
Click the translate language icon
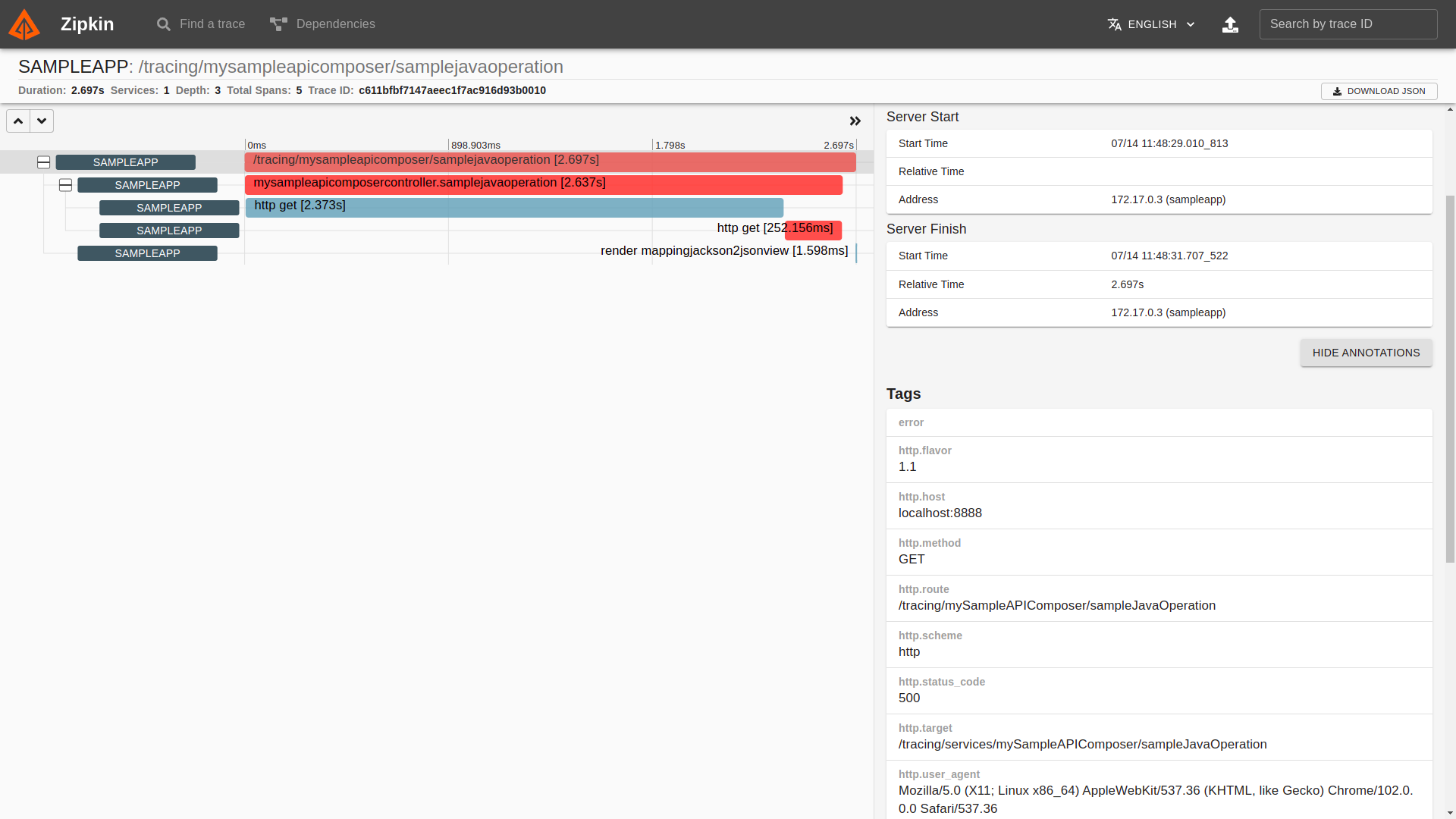pos(1114,24)
